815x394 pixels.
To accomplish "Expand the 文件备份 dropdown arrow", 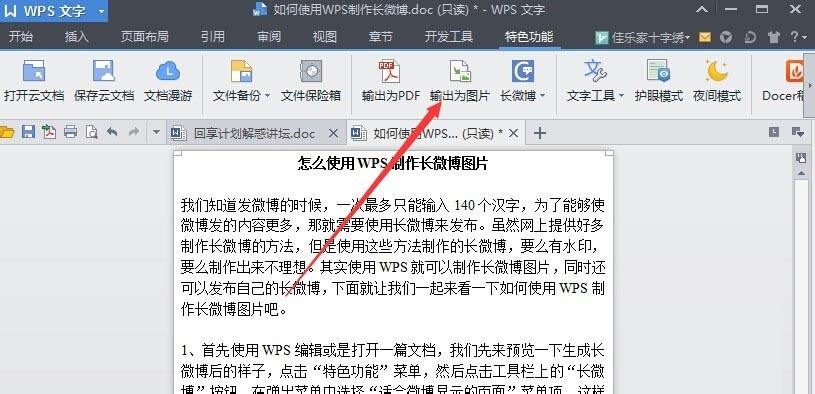I will [x=268, y=96].
